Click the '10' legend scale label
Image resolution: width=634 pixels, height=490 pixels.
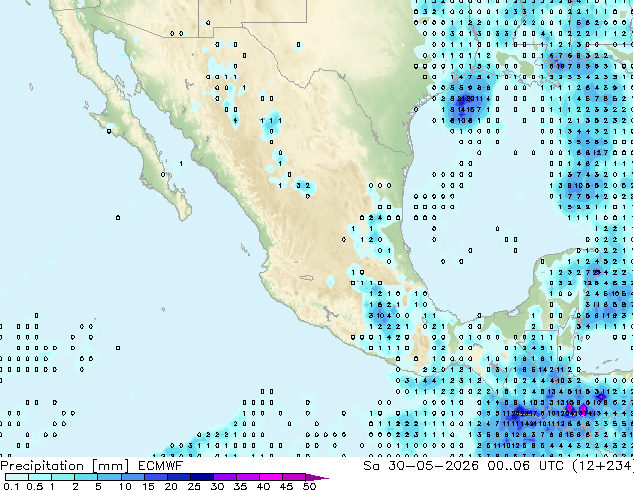point(125,486)
